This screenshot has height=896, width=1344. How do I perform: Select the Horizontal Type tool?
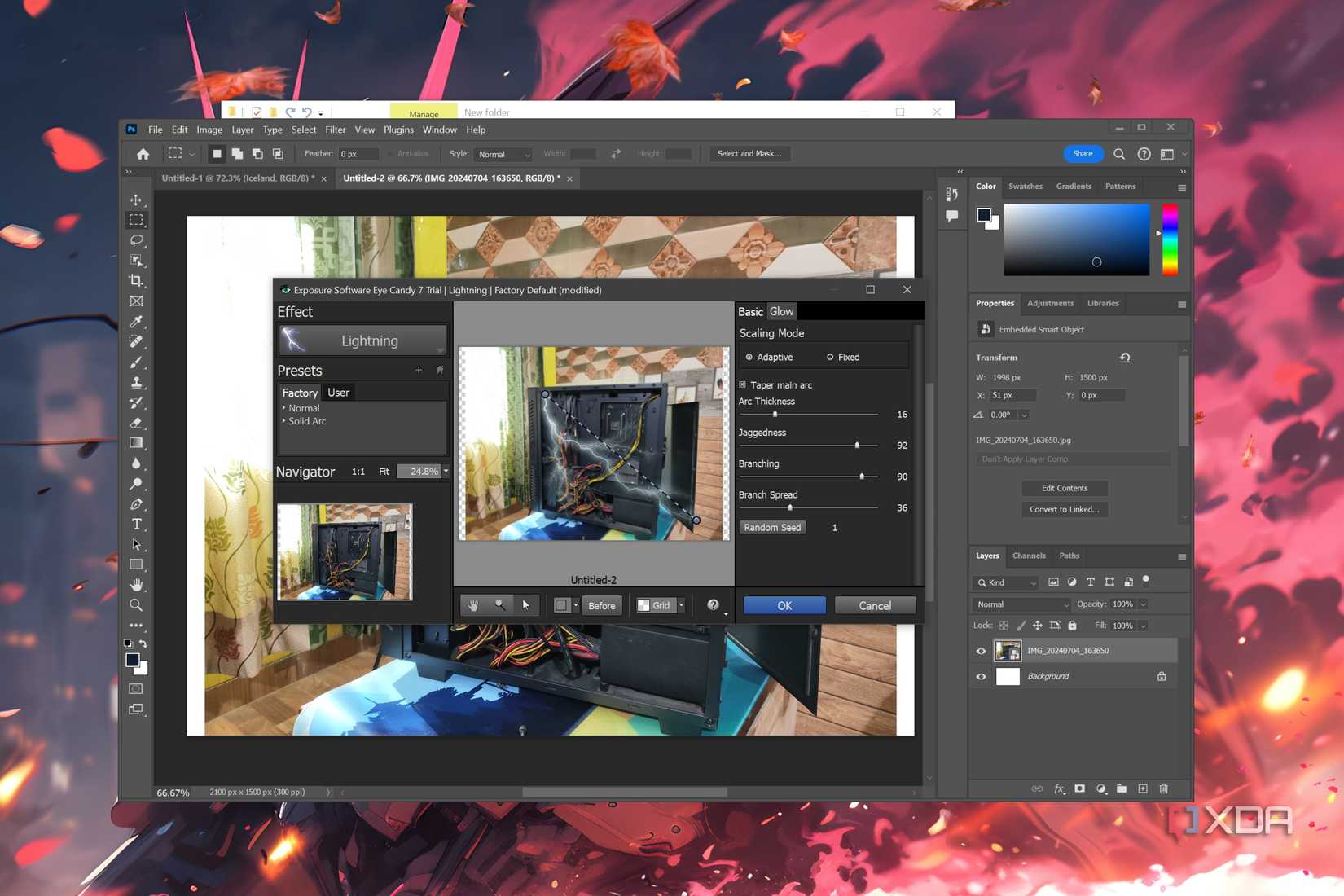[136, 524]
